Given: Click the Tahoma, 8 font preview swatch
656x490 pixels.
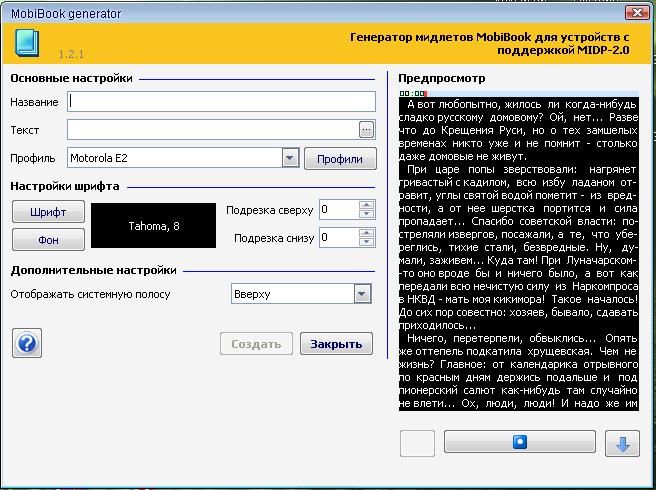Looking at the screenshot, I should point(154,226).
